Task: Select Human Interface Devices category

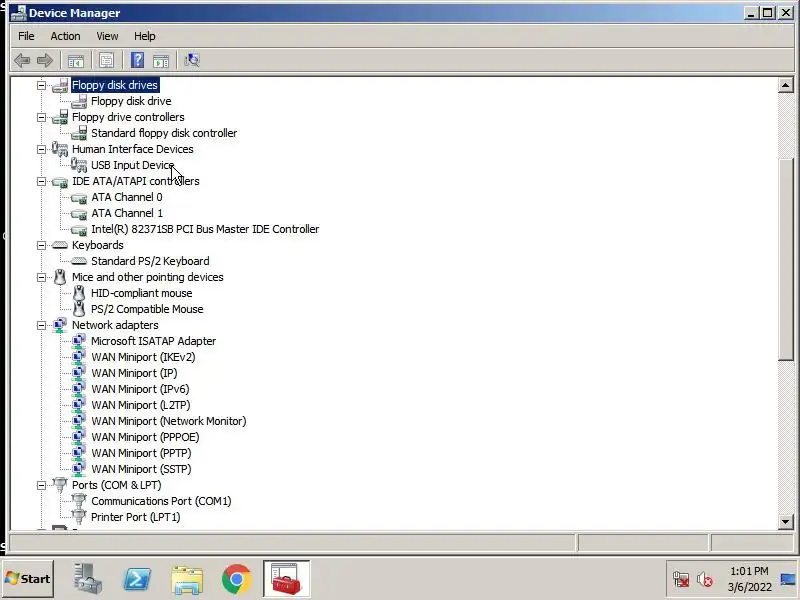Action: tap(132, 149)
